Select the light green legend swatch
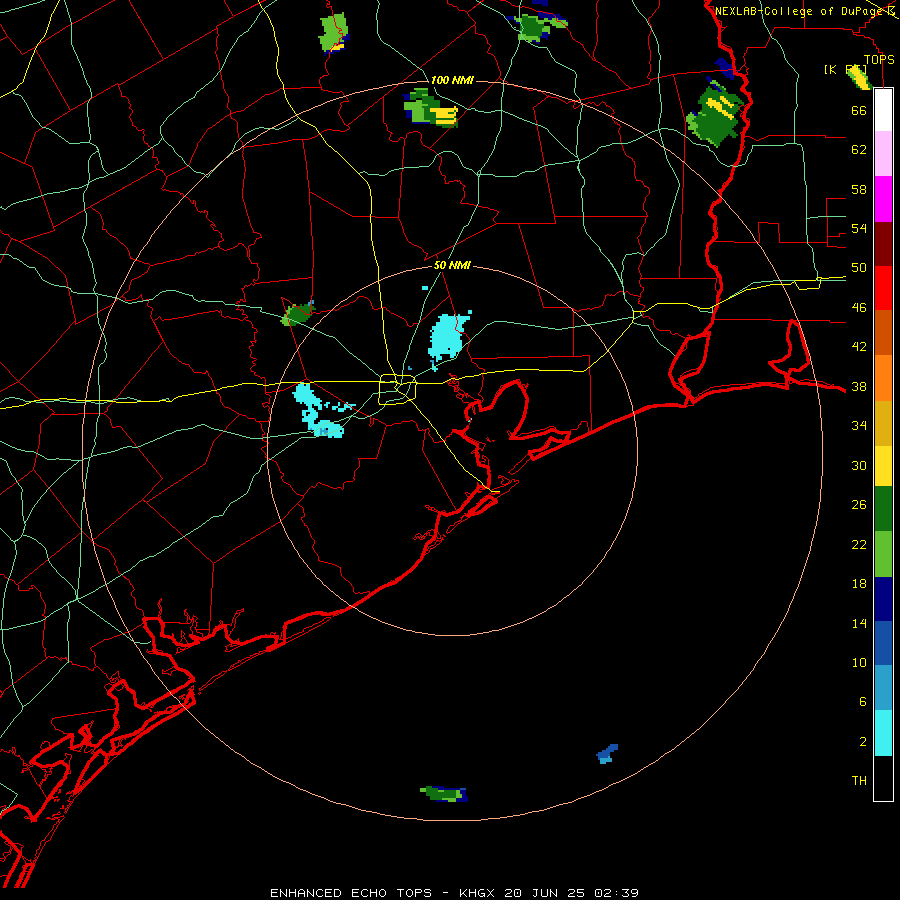 (x=883, y=554)
